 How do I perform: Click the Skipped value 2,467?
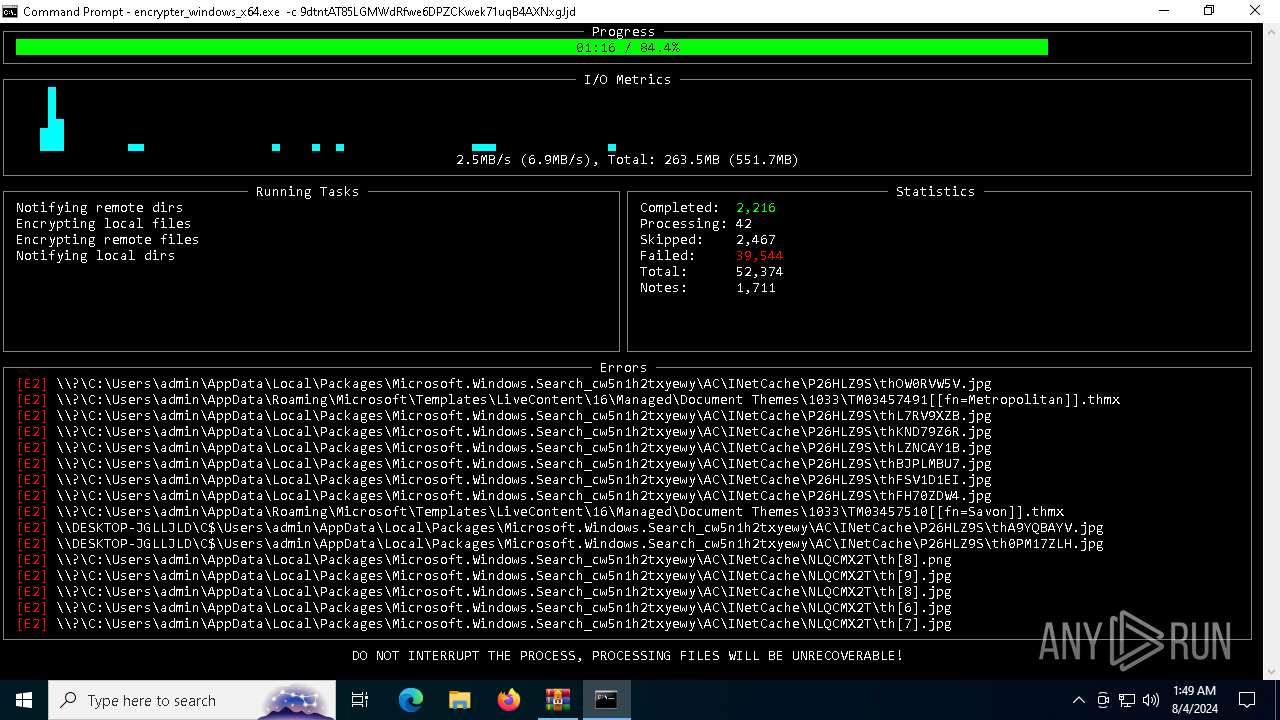(x=756, y=239)
